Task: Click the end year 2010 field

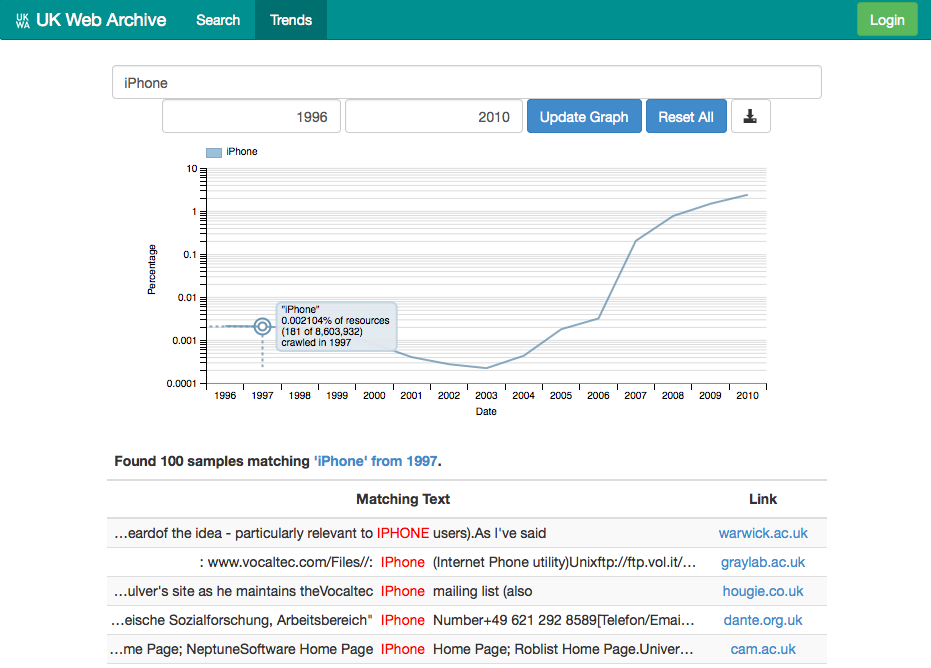Action: click(434, 116)
